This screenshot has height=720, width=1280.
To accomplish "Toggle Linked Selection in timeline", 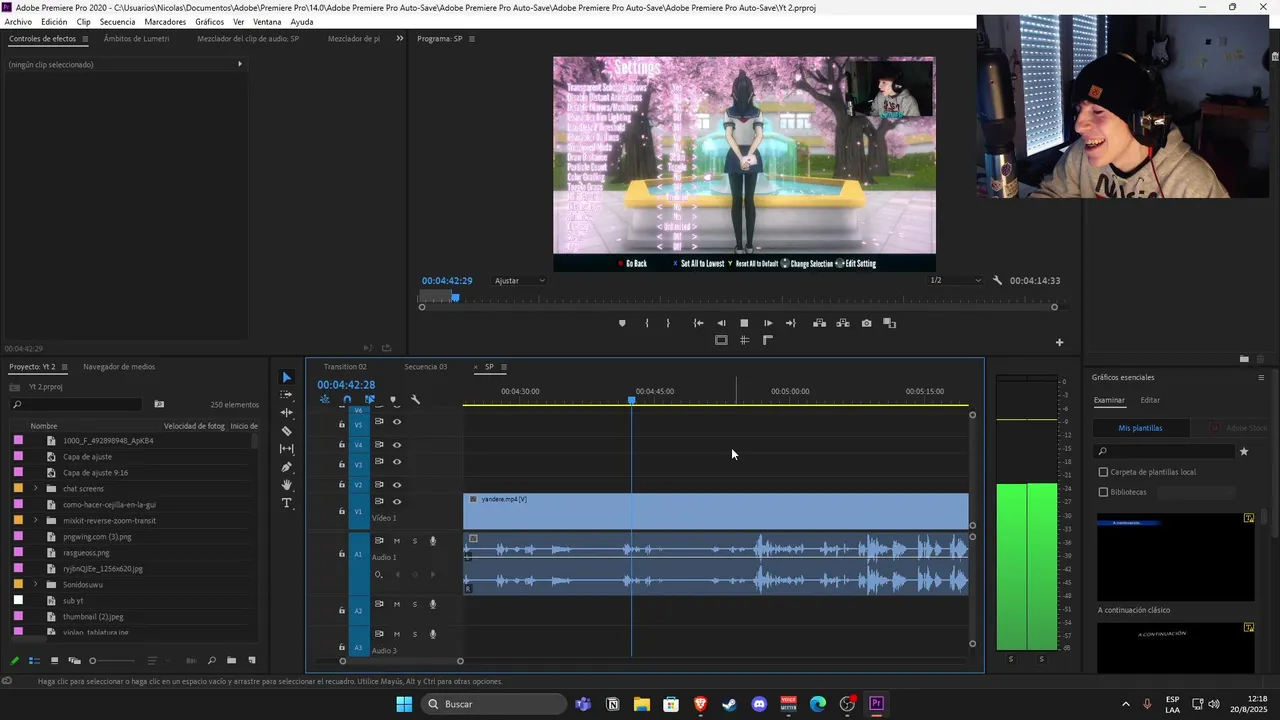I will [x=370, y=400].
